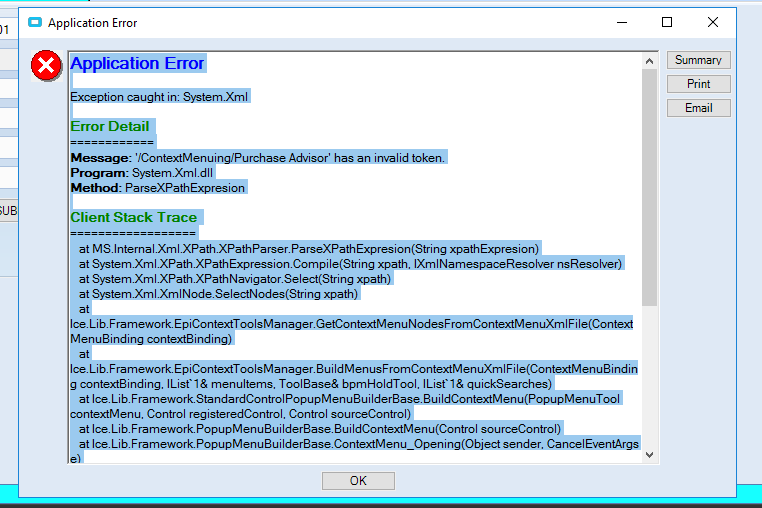Viewport: 762px width, 508px height.
Task: Click the ContextMenu_Opening stack line
Action: click(355, 451)
